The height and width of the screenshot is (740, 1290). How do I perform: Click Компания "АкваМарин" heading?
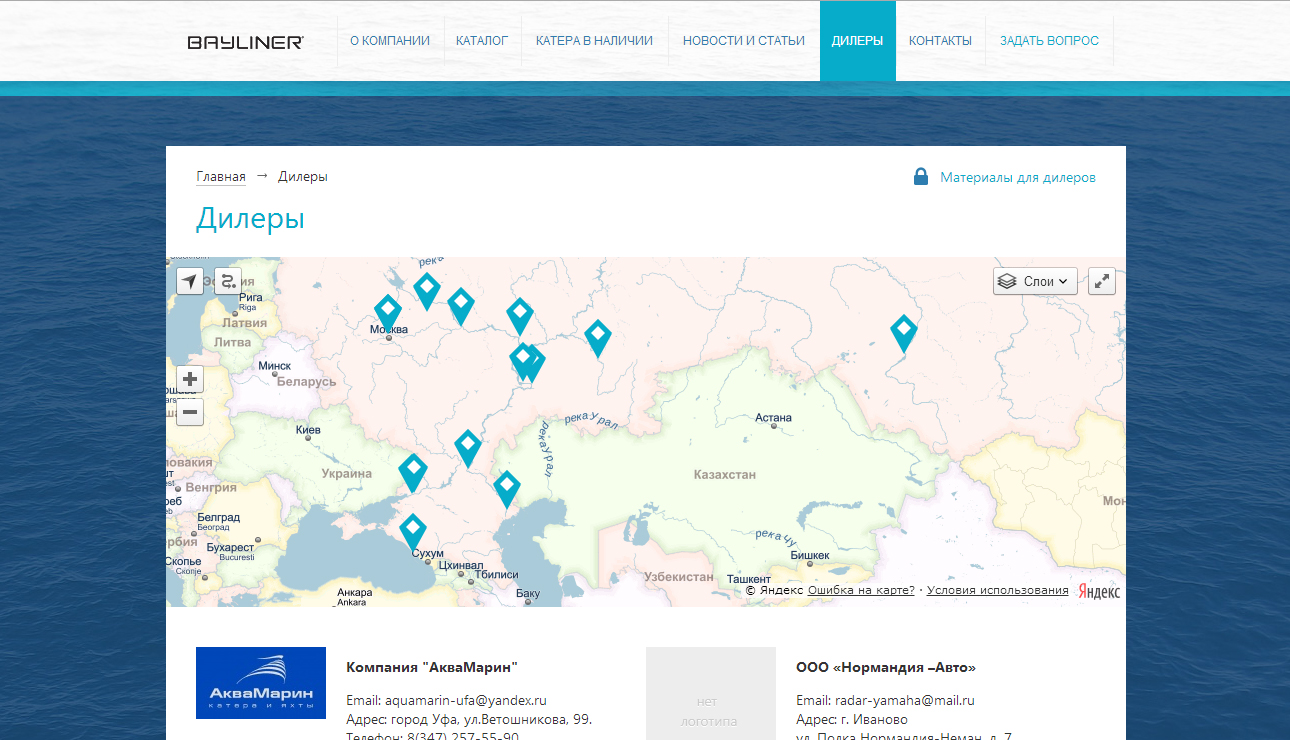click(432, 667)
